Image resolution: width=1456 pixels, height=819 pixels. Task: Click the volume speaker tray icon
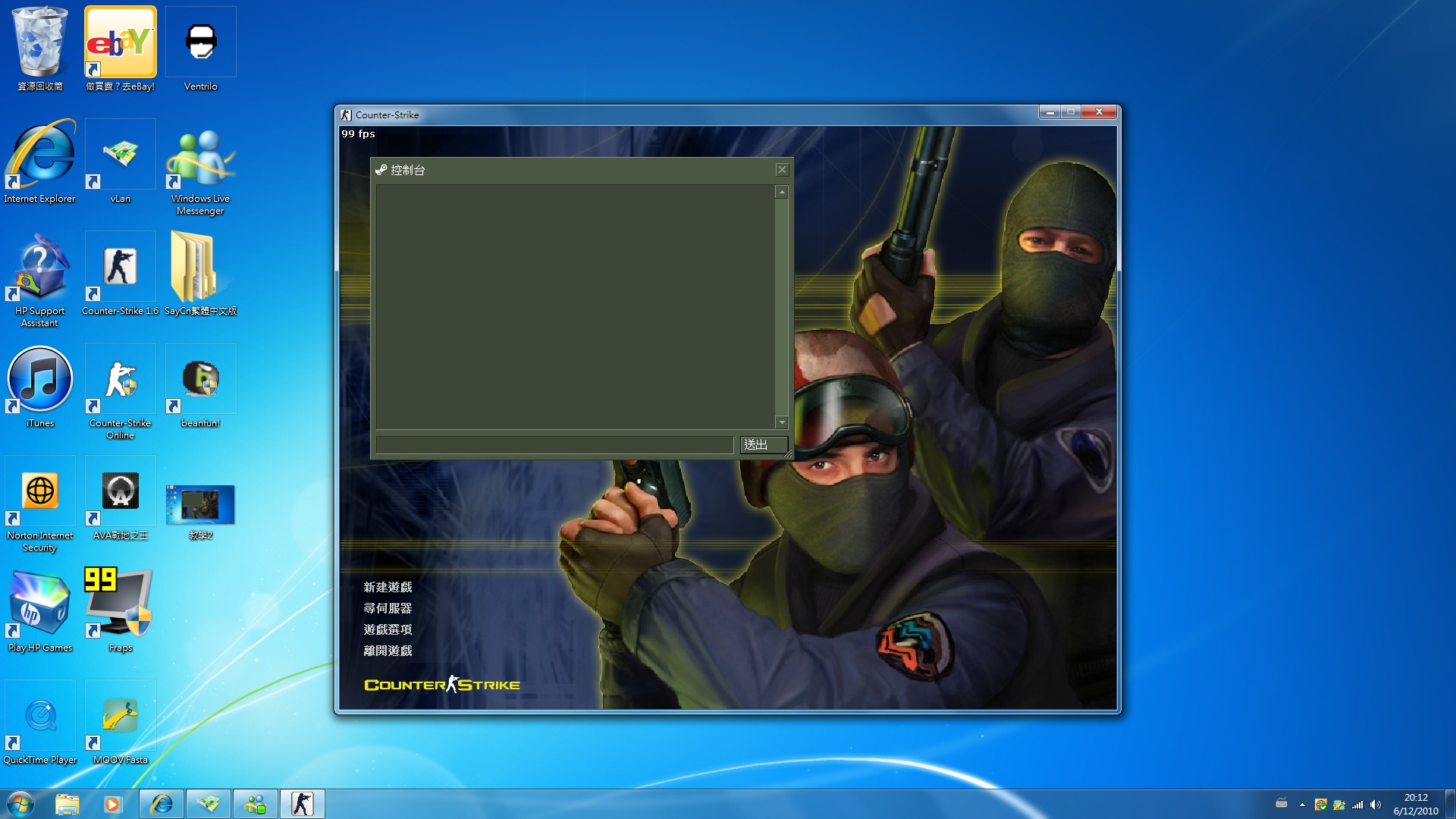[x=1375, y=805]
